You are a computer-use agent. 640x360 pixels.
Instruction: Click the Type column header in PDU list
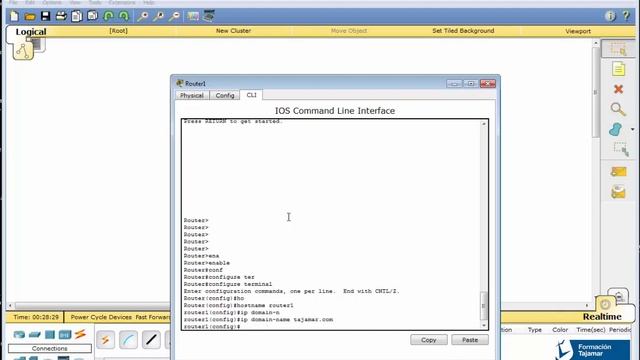click(535, 330)
